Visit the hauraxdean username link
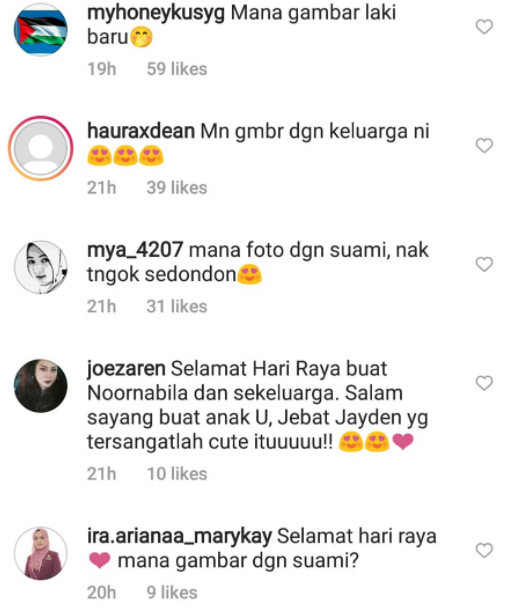Viewport: 524px width, 611px height. (141, 131)
